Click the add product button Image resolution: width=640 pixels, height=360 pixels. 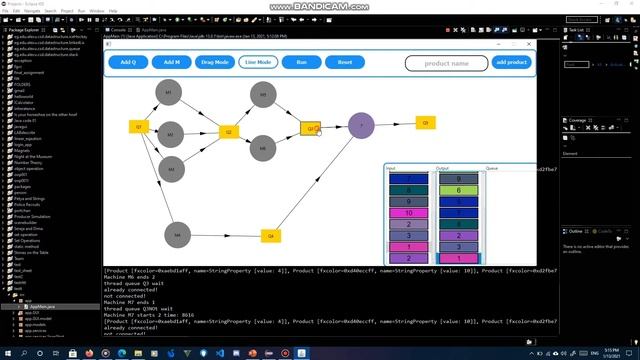click(x=511, y=62)
